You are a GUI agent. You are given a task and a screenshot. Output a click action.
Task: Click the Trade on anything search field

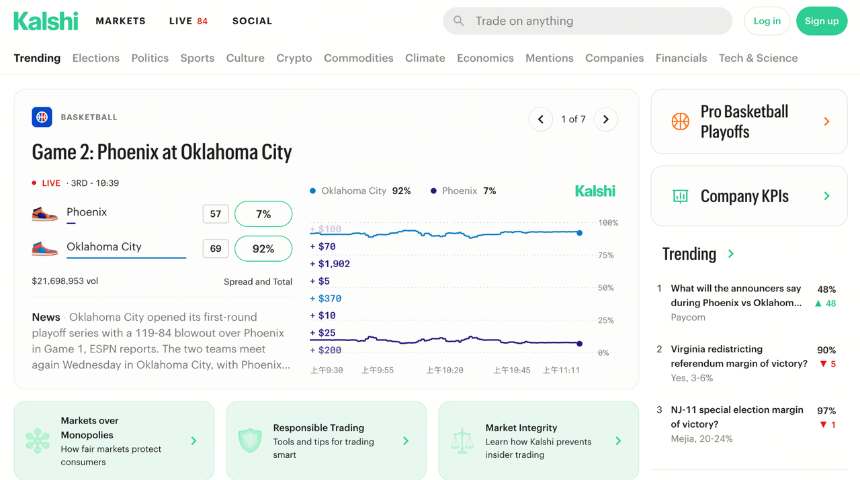pos(587,21)
